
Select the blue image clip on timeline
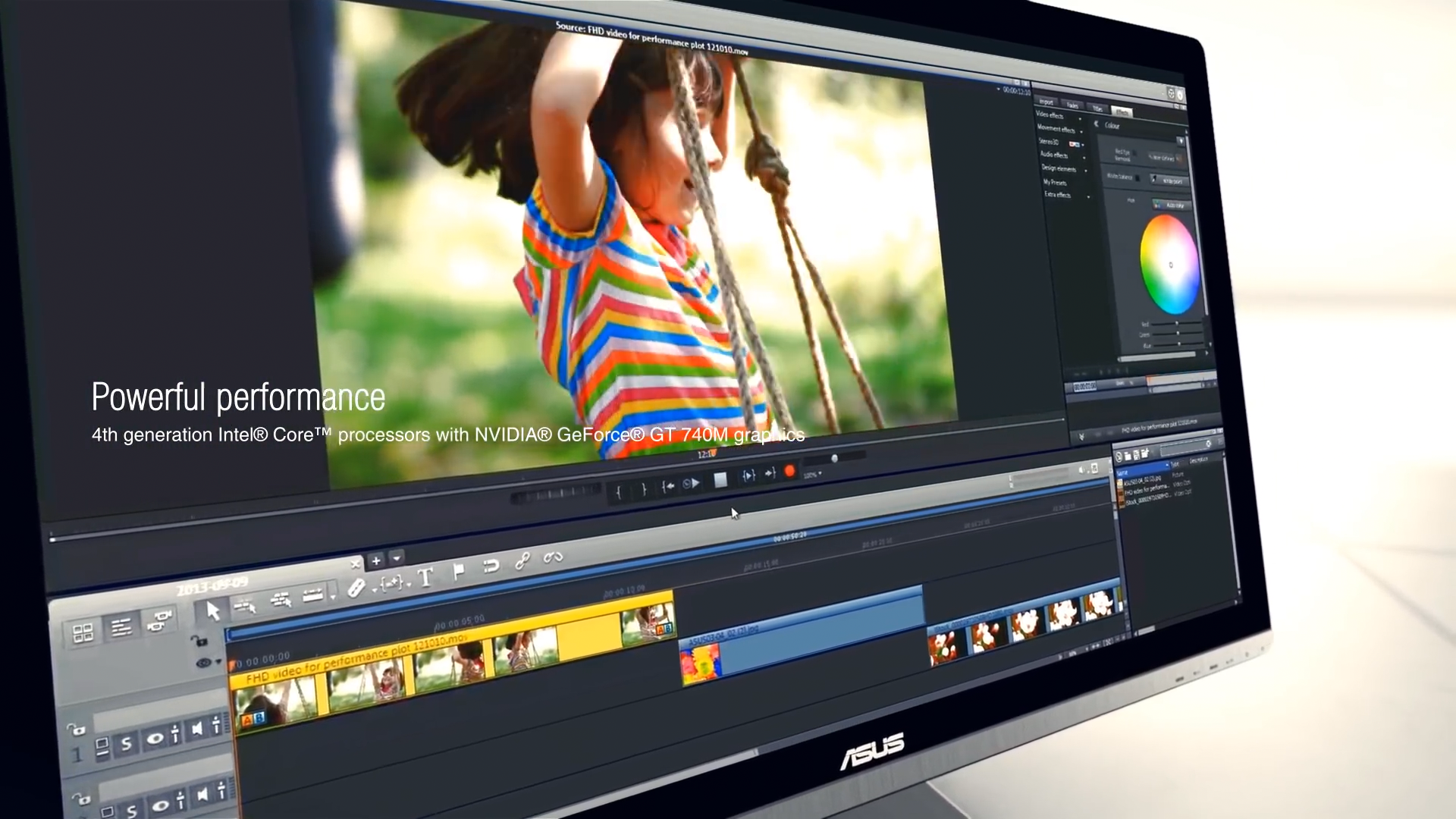pyautogui.click(x=802, y=635)
